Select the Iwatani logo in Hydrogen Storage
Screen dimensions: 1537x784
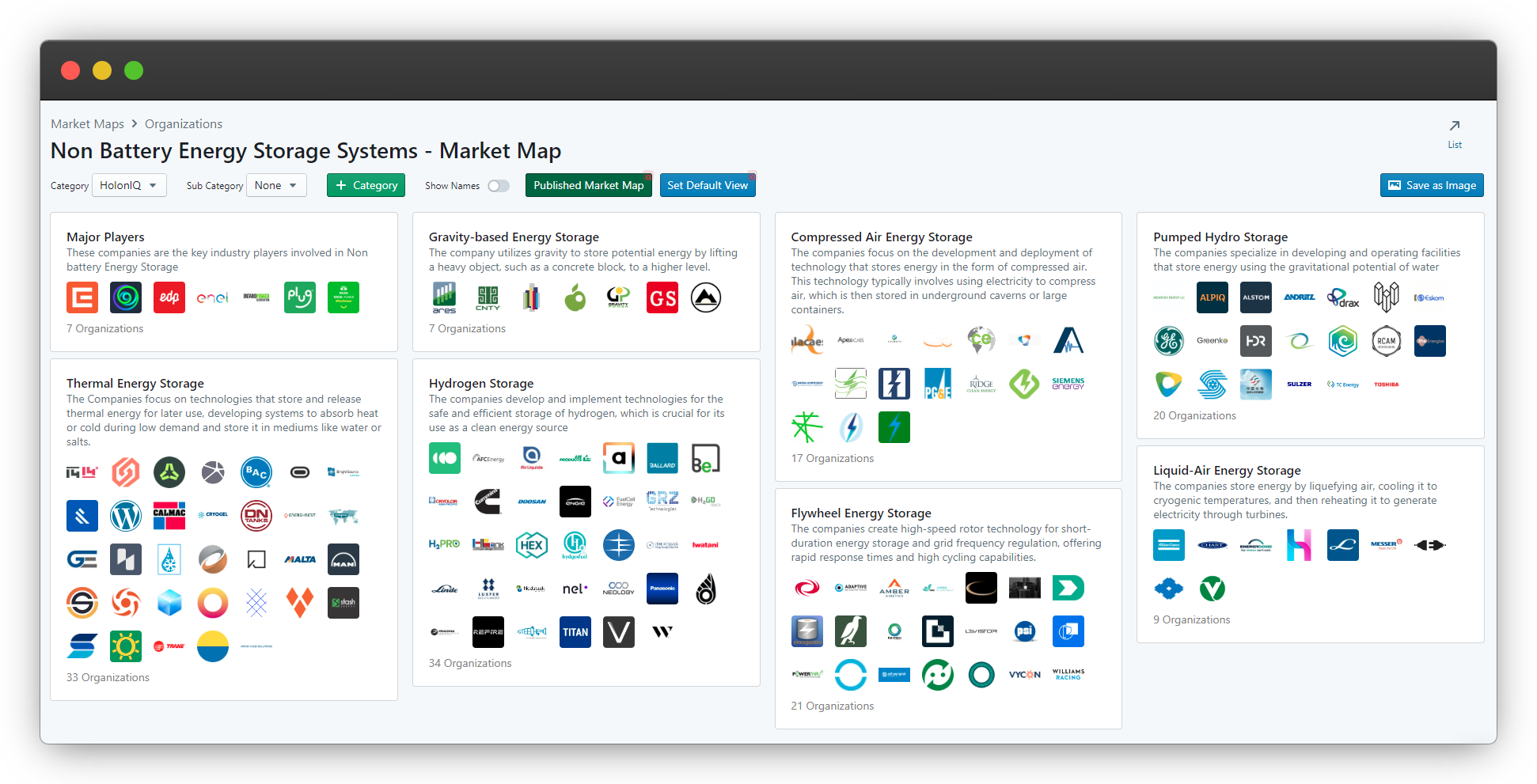(706, 545)
